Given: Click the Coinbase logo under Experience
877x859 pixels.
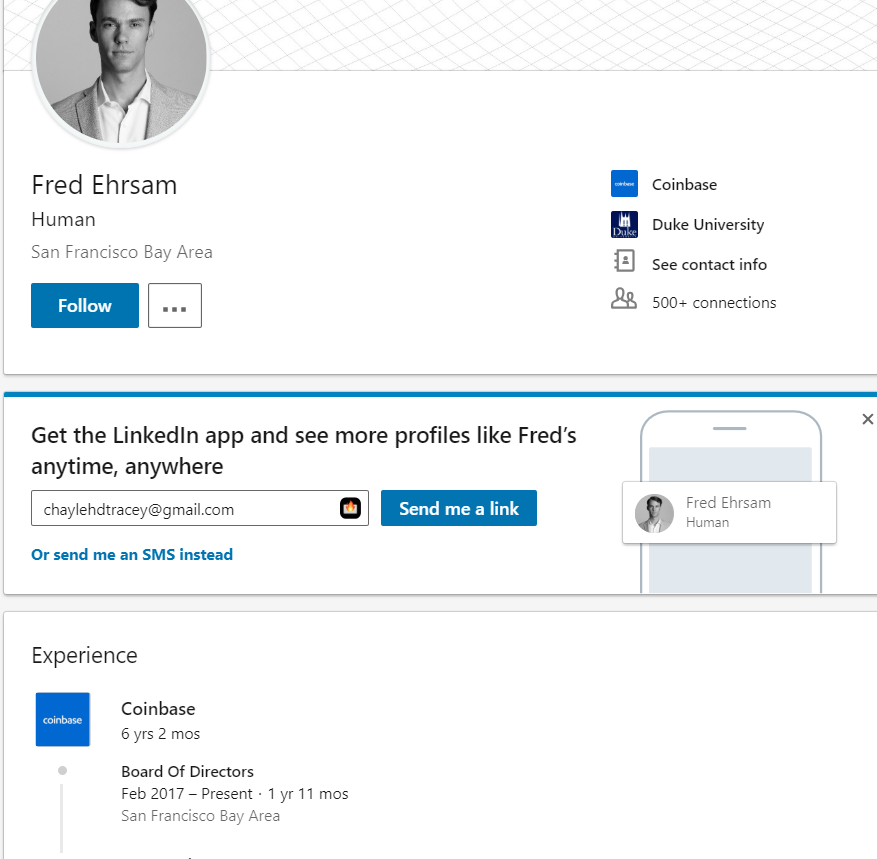Looking at the screenshot, I should (x=62, y=719).
